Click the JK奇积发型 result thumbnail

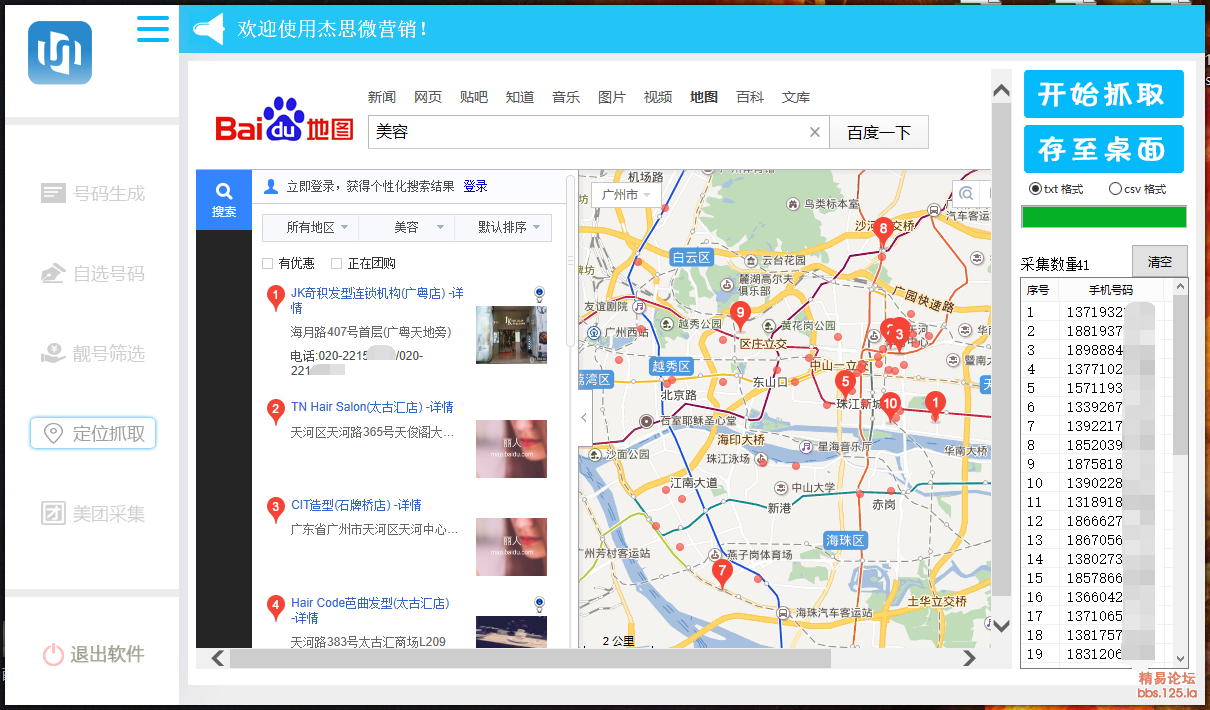[511, 335]
